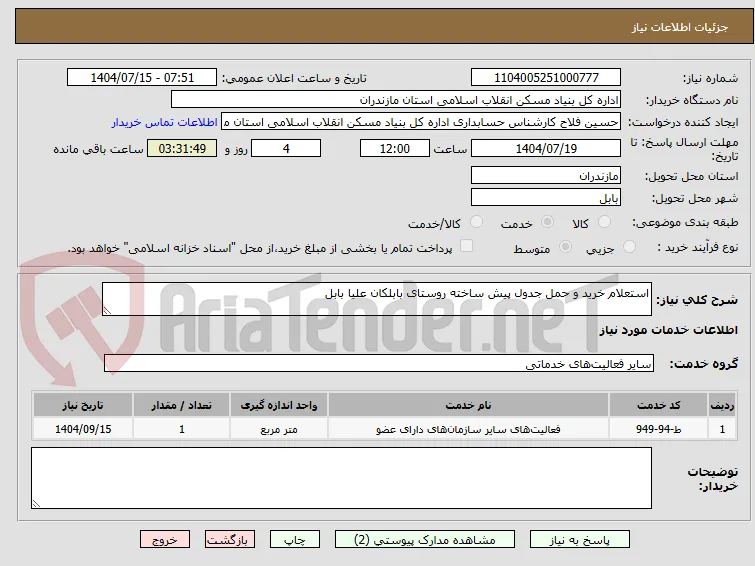Open اطلاعات تماس خریدار link
The image size is (755, 566).
point(165,122)
